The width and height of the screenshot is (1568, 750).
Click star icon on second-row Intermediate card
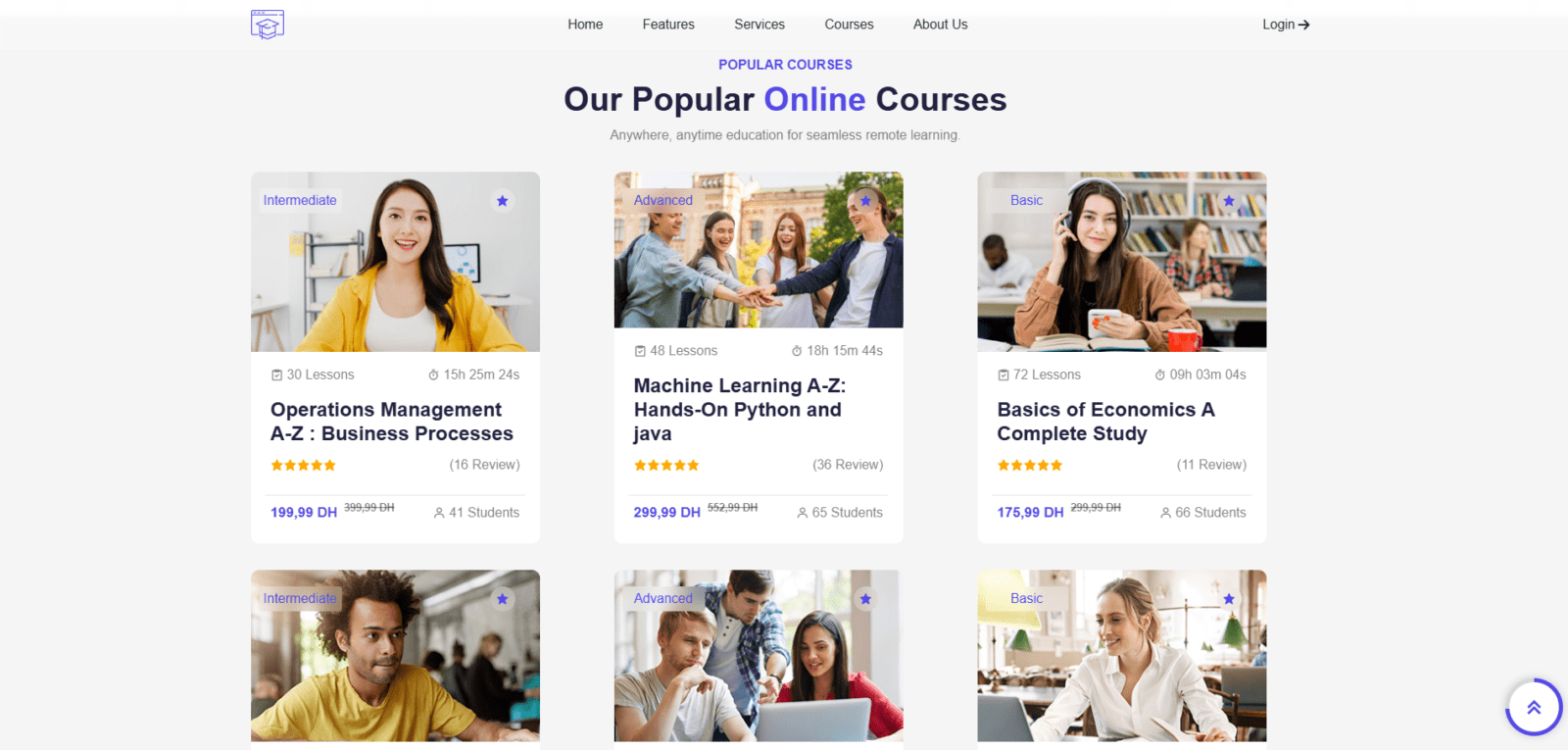coord(502,599)
